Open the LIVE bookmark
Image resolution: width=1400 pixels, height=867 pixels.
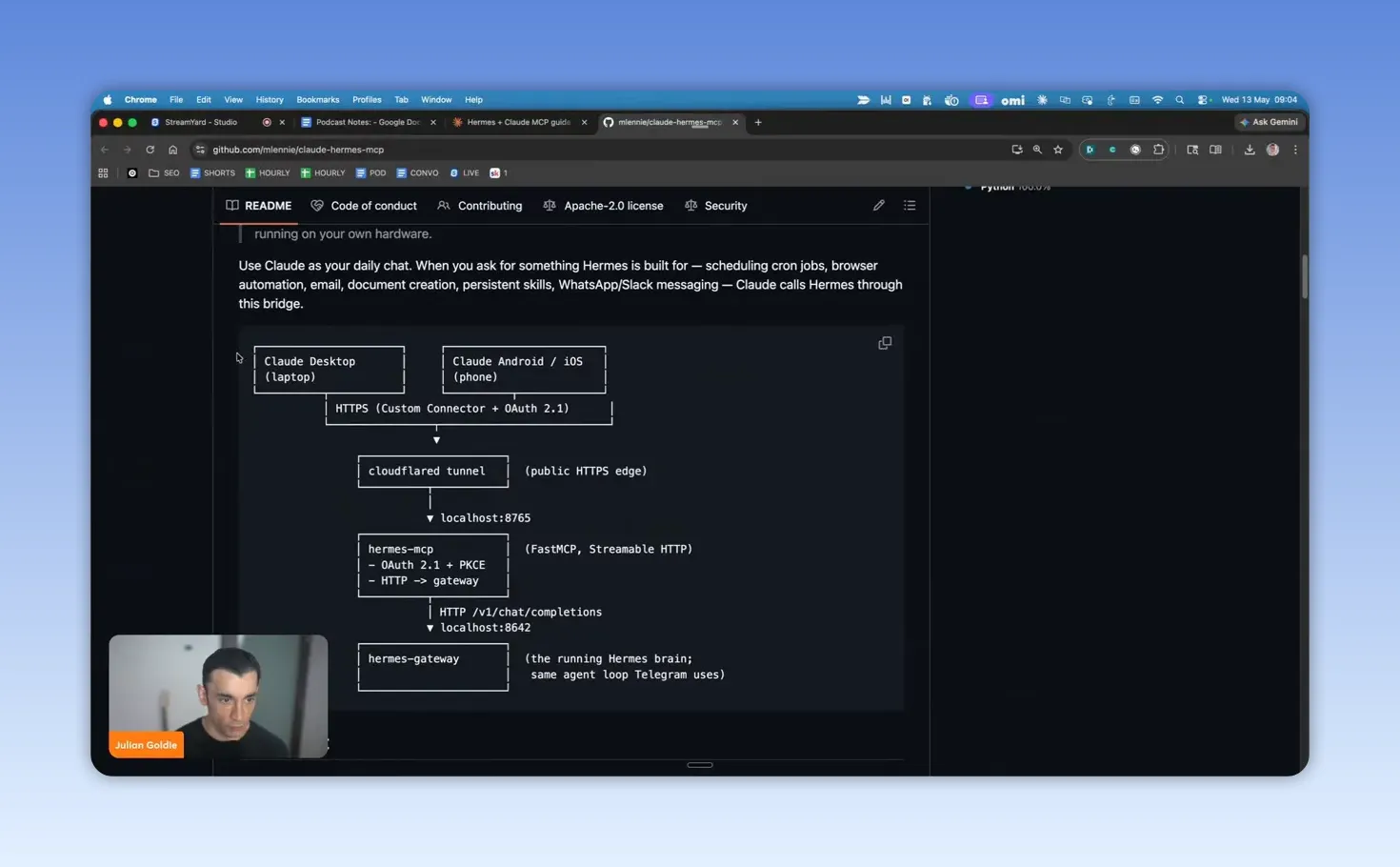[464, 173]
